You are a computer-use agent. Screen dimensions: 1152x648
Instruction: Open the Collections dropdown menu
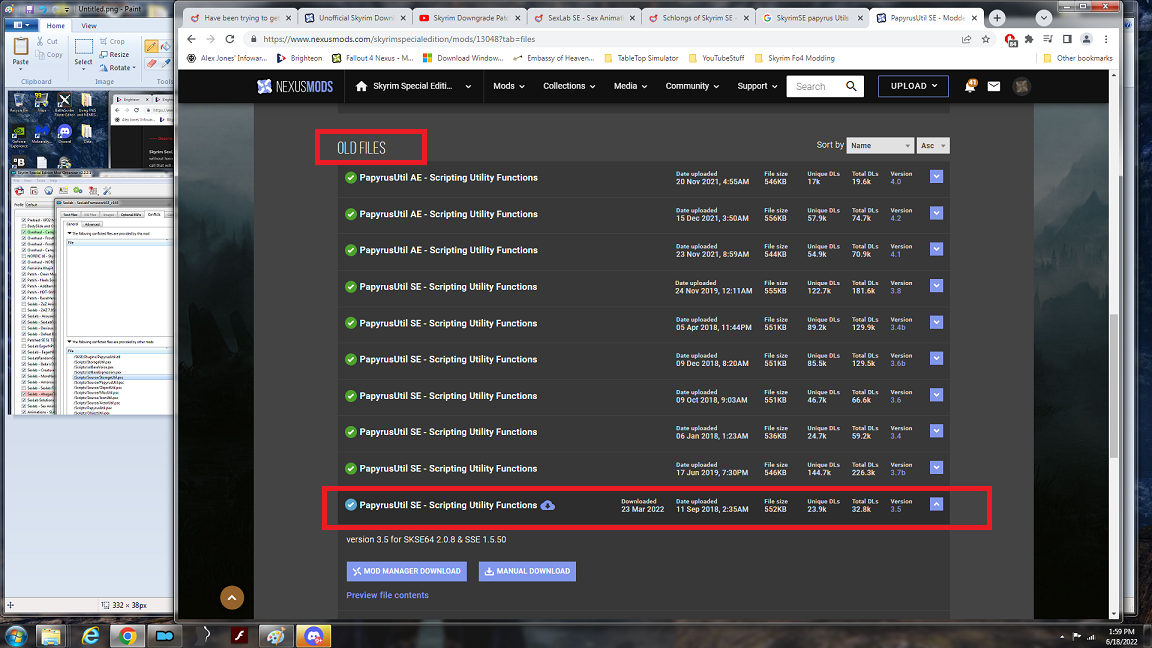(569, 86)
